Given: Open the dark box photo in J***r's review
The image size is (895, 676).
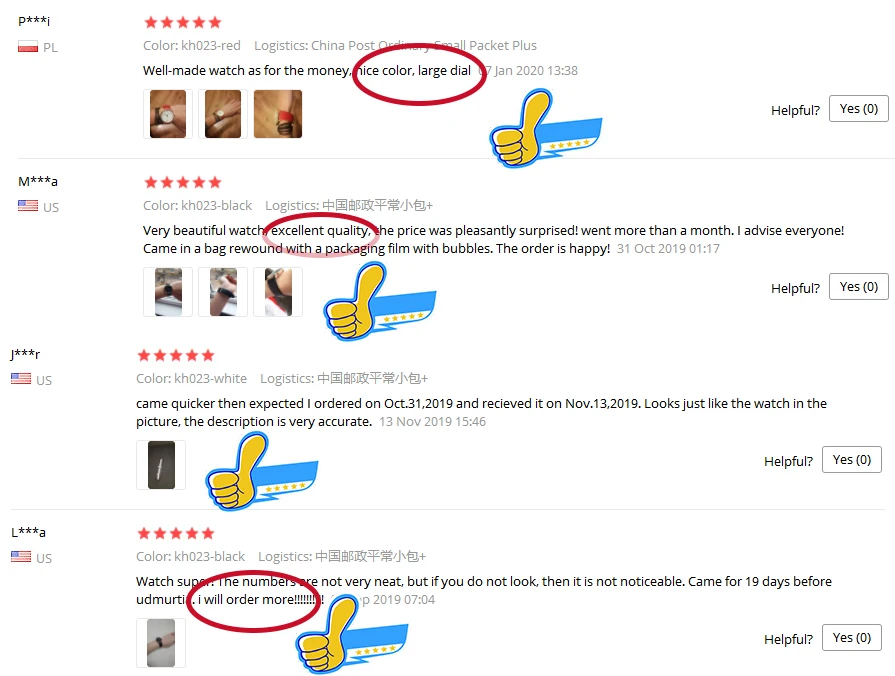Looking at the screenshot, I should point(161,465).
